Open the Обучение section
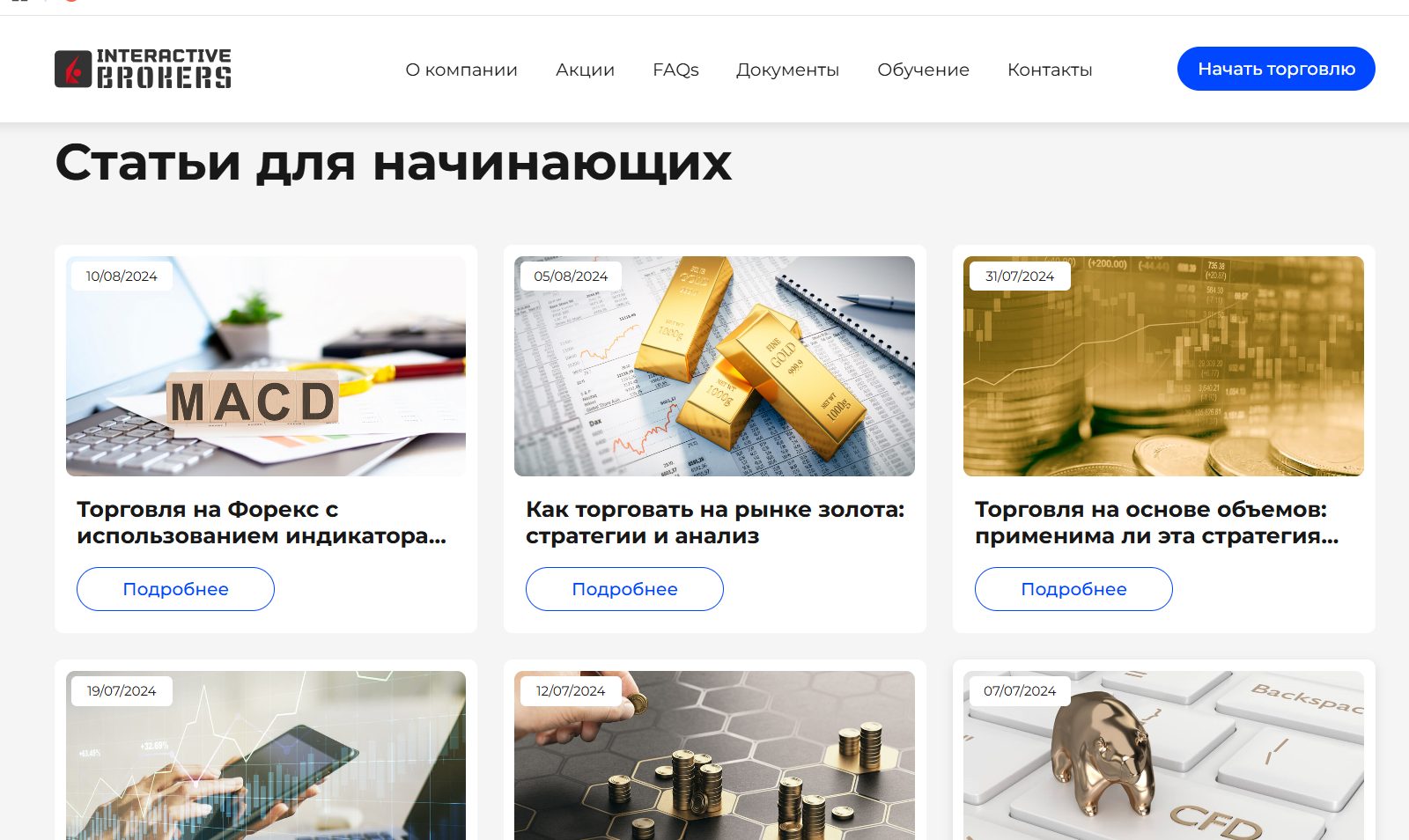The image size is (1409, 840). 923,70
